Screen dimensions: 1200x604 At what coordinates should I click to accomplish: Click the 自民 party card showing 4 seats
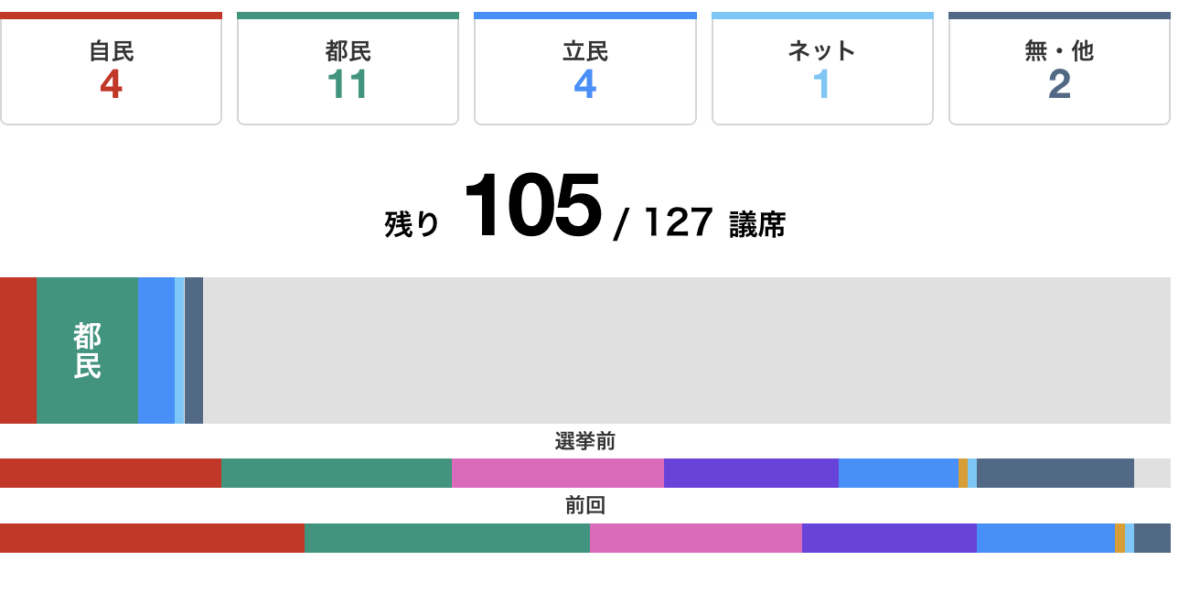111,70
